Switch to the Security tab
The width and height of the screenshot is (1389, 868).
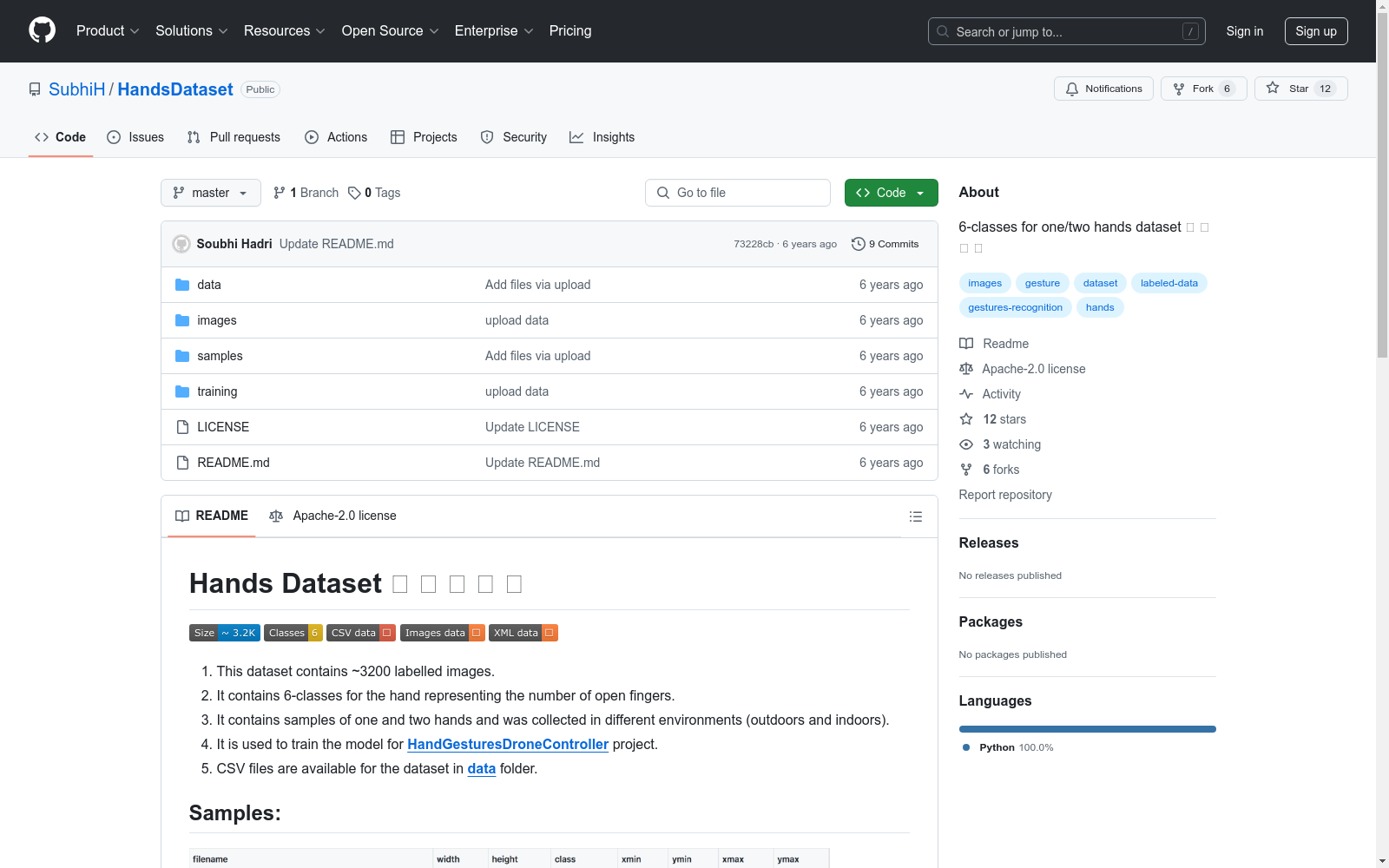(514, 137)
